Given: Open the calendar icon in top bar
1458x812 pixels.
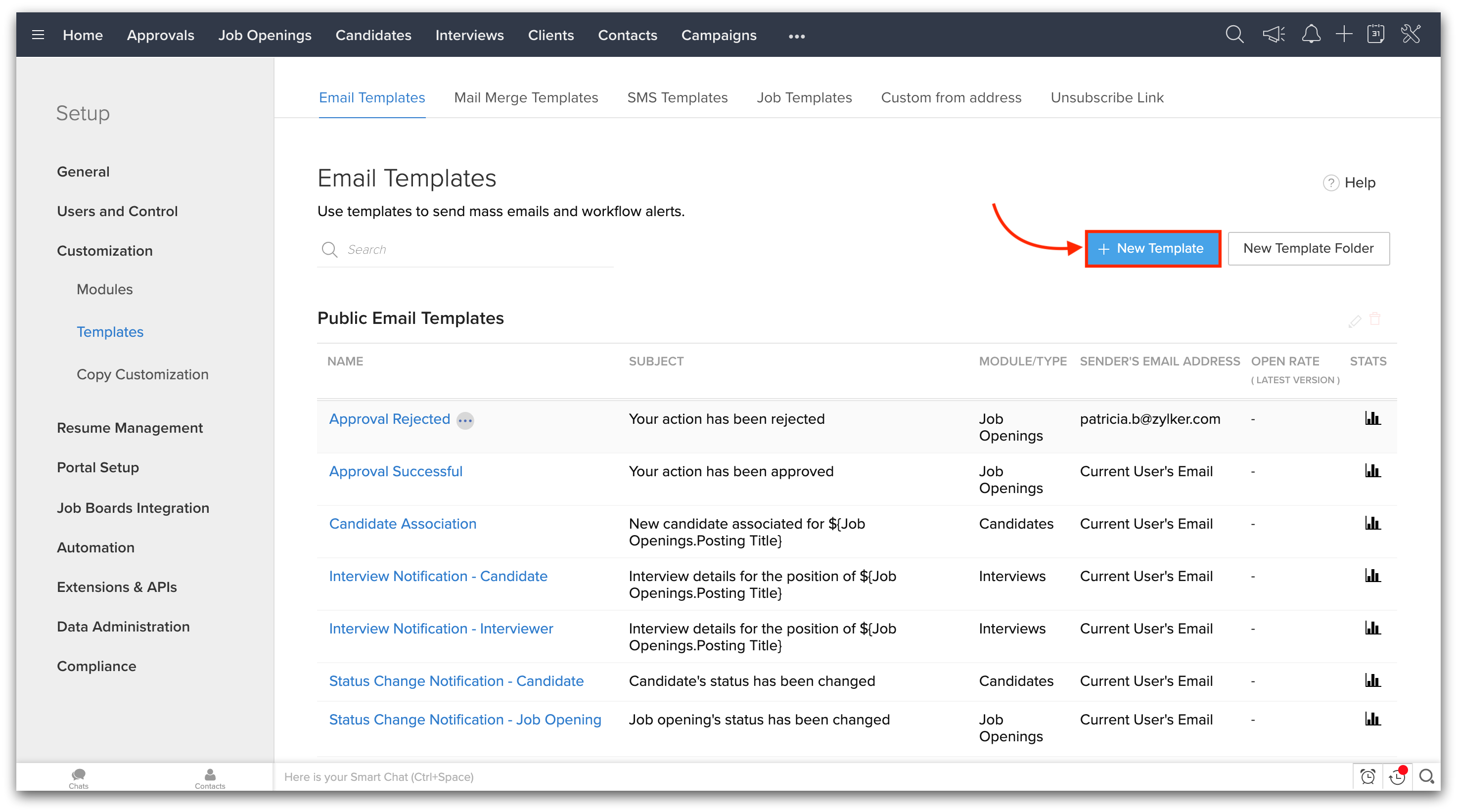Looking at the screenshot, I should (1375, 35).
